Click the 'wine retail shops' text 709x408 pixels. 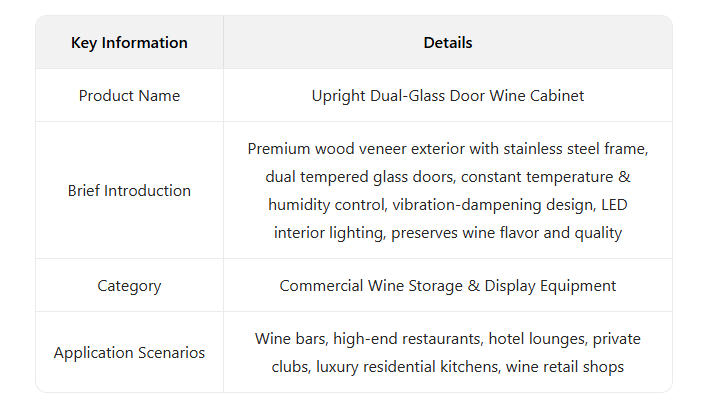(x=568, y=367)
